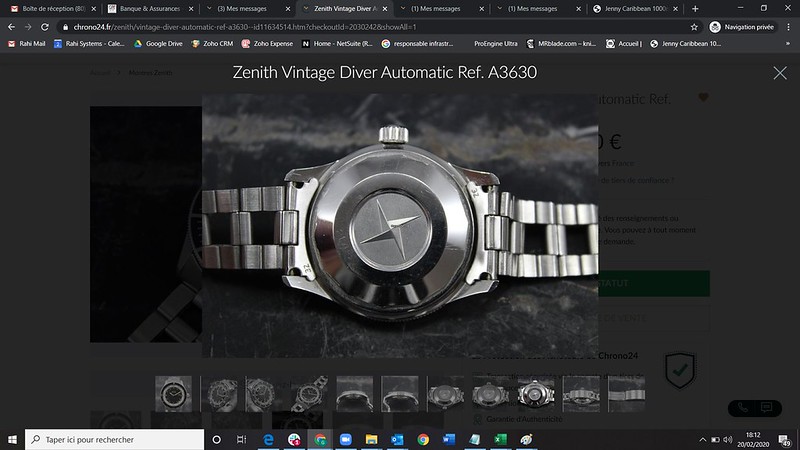Reload the chrono24 page

pyautogui.click(x=45, y=27)
